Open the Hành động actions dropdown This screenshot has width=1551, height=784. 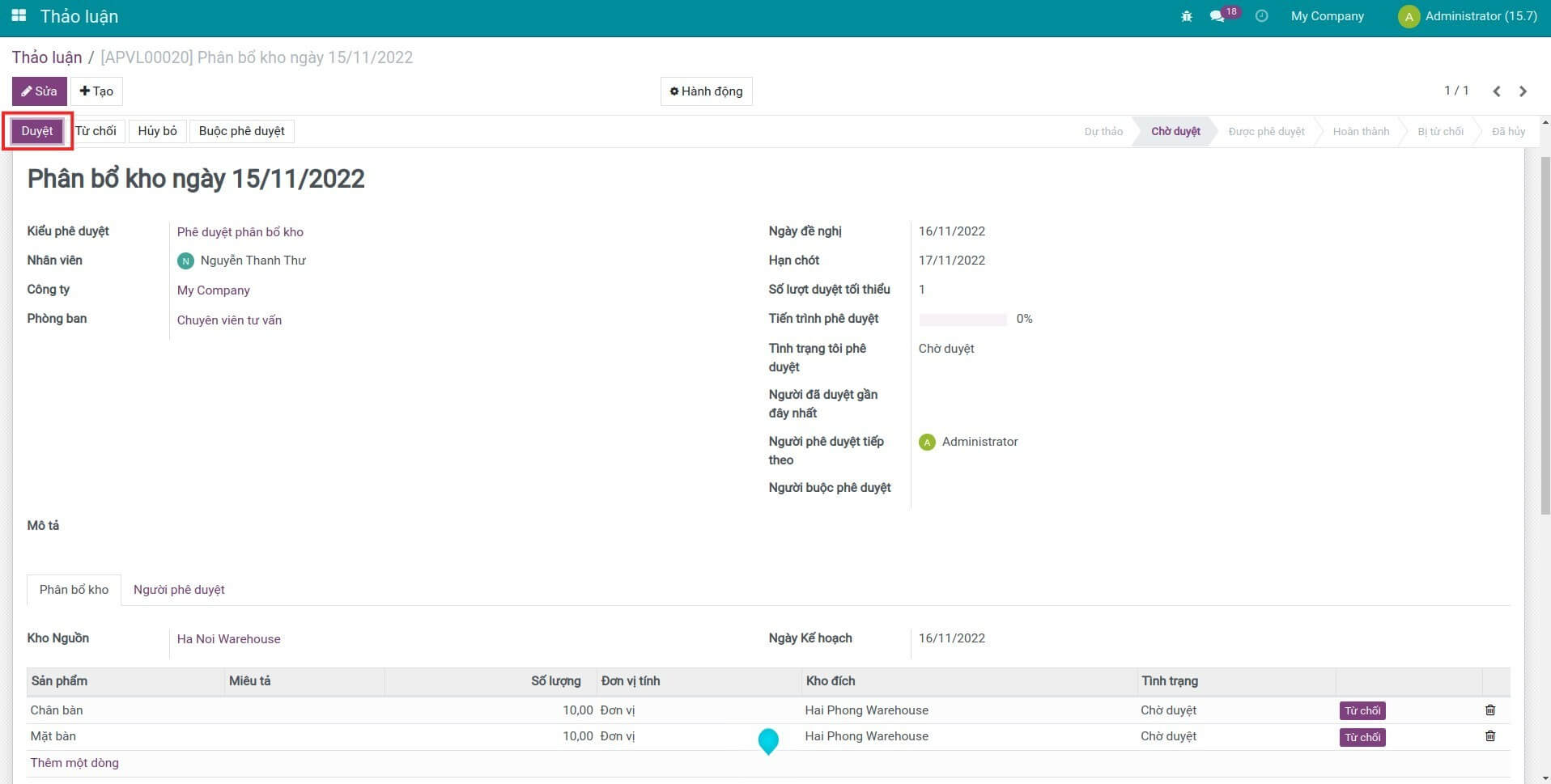706,91
